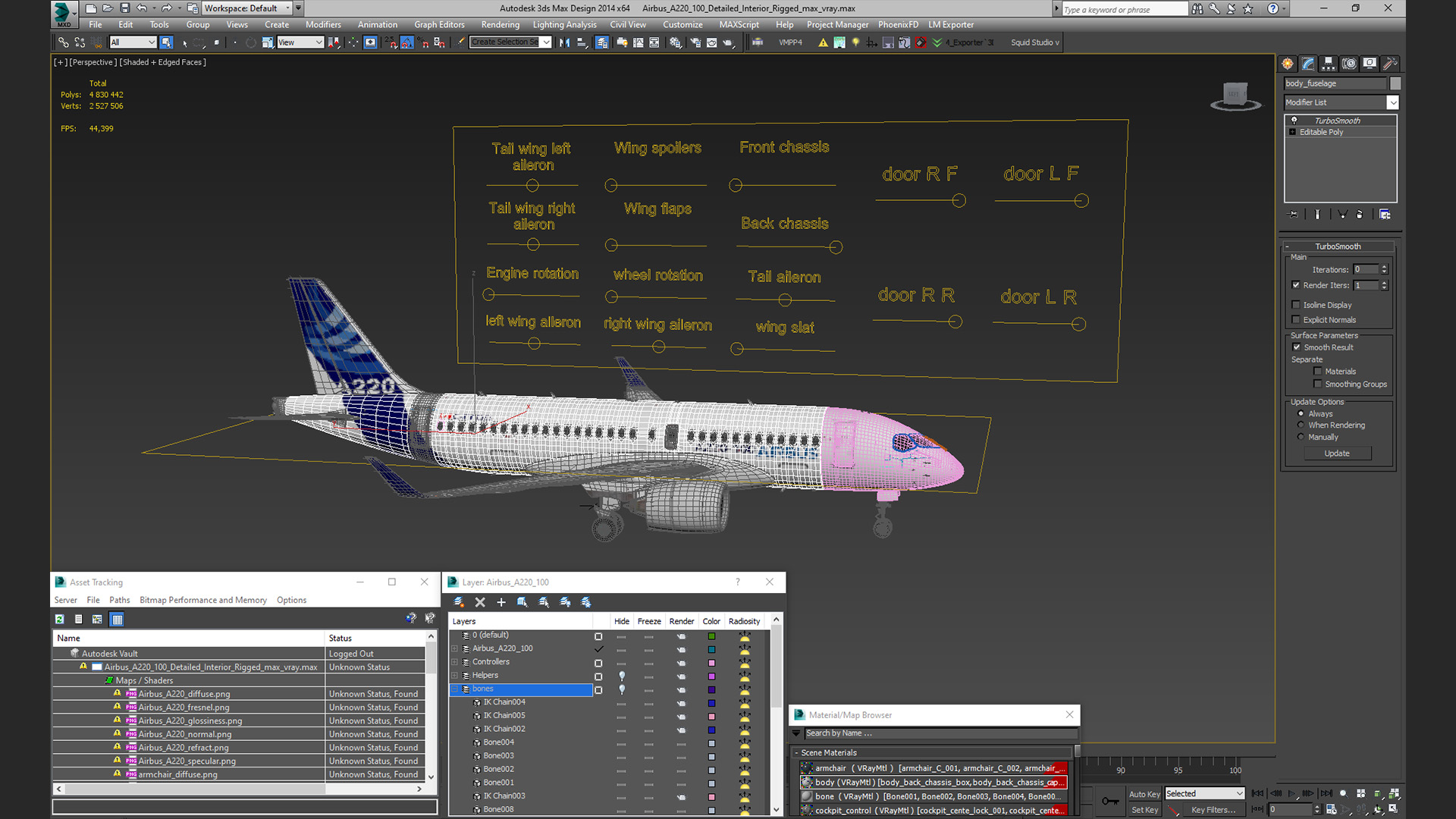This screenshot has width=1456, height=819.
Task: Click the Key Filters button
Action: pos(1213,810)
